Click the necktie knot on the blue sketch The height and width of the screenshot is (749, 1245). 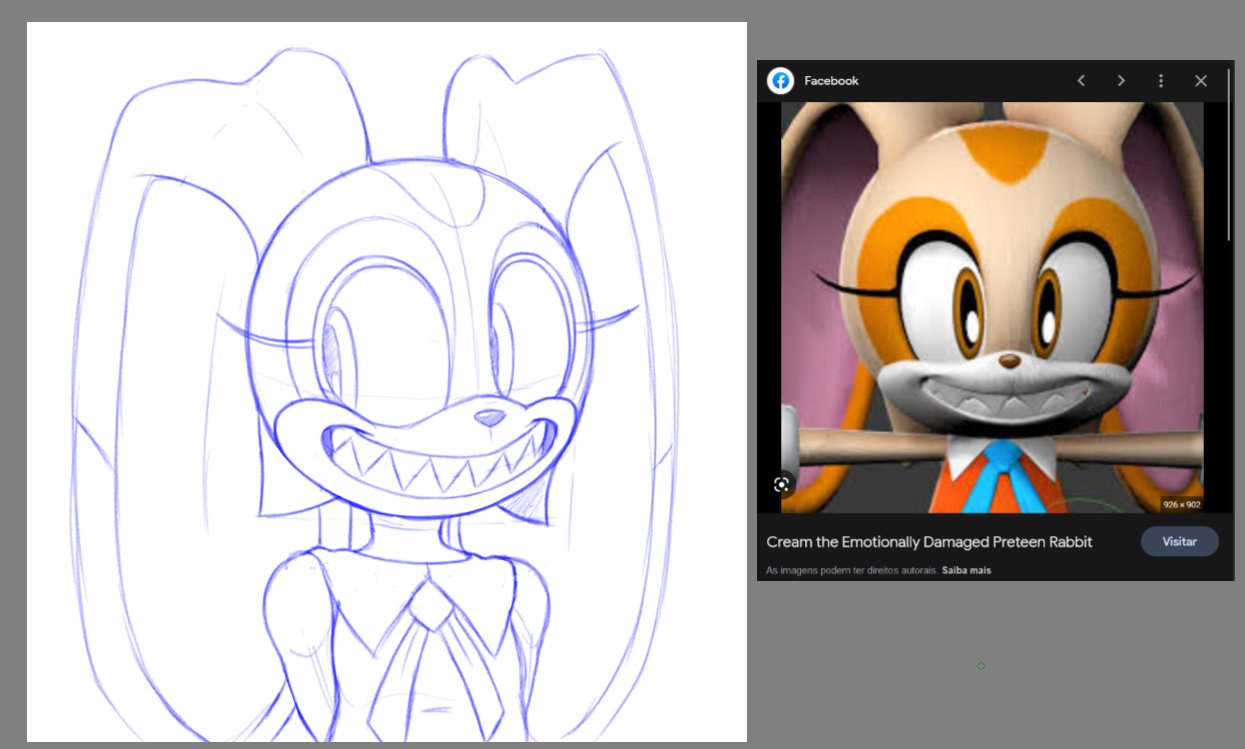click(433, 607)
